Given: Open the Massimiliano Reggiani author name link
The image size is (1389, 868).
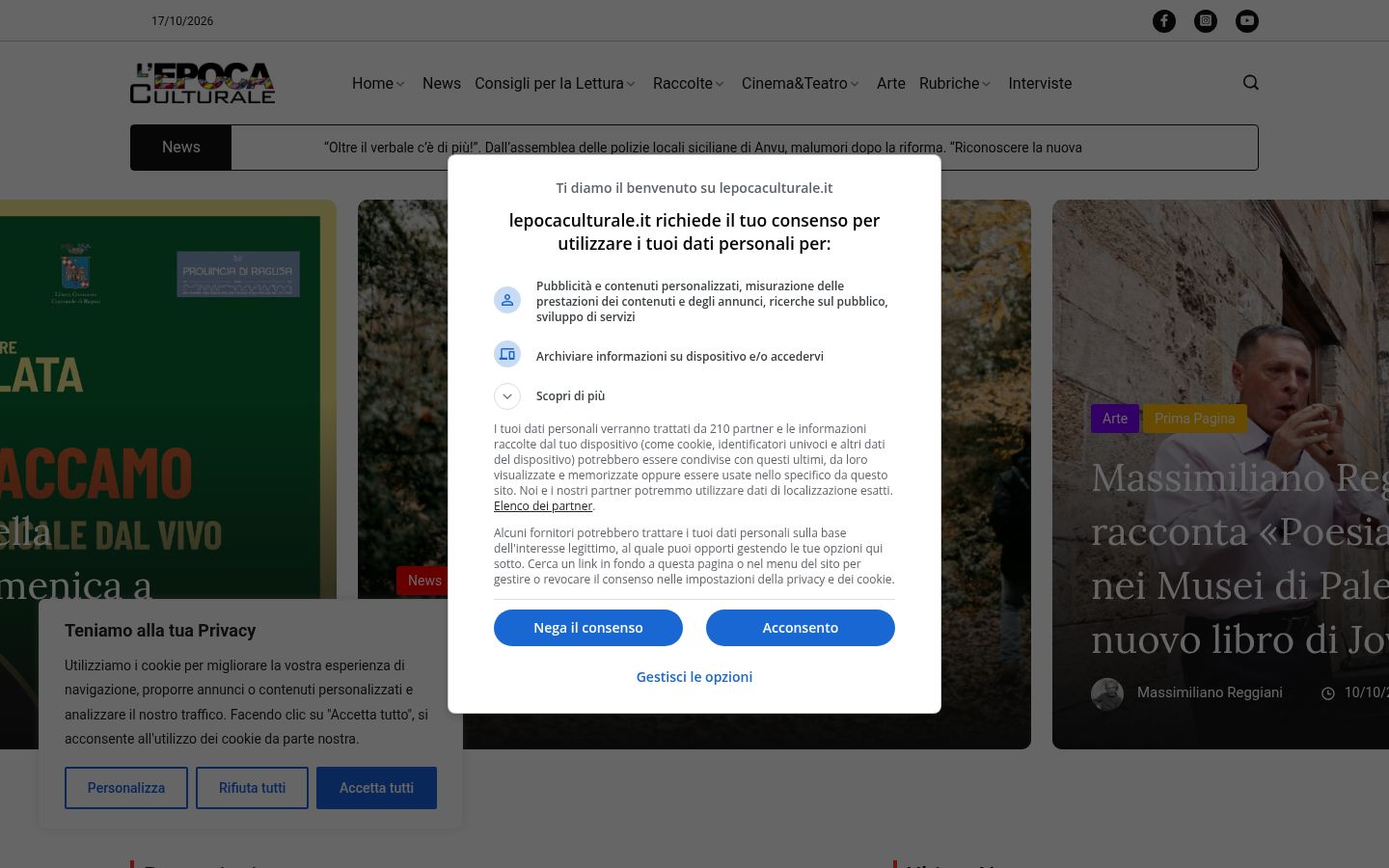Looking at the screenshot, I should point(1210,692).
